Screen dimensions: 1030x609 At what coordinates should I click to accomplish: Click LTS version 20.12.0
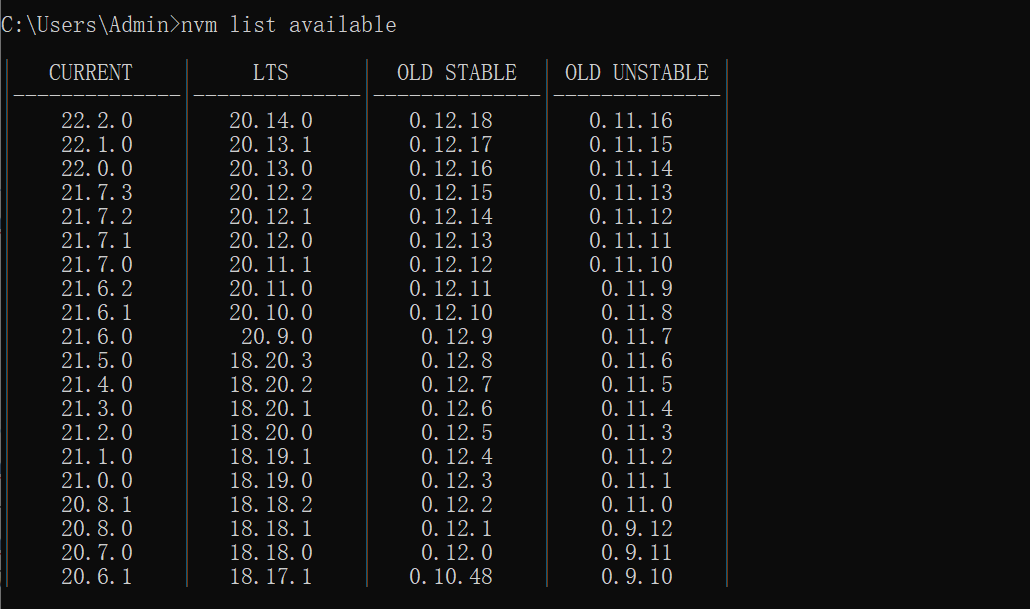(x=271, y=240)
